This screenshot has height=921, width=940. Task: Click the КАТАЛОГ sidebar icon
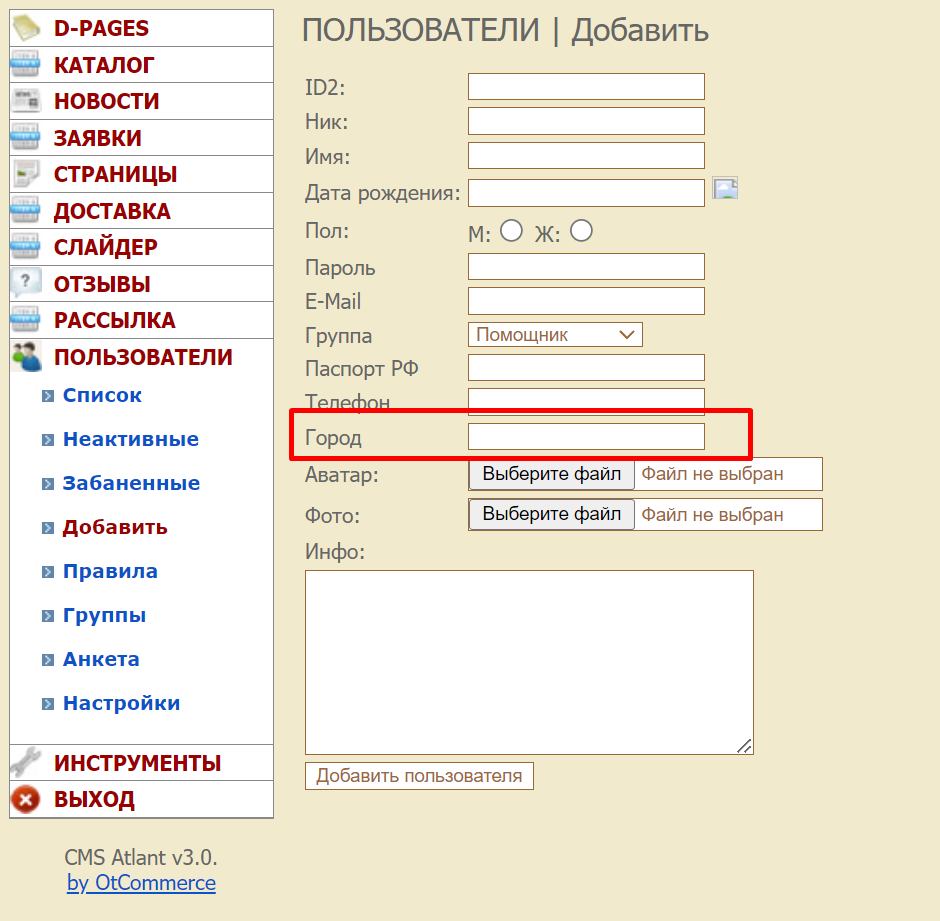26,65
